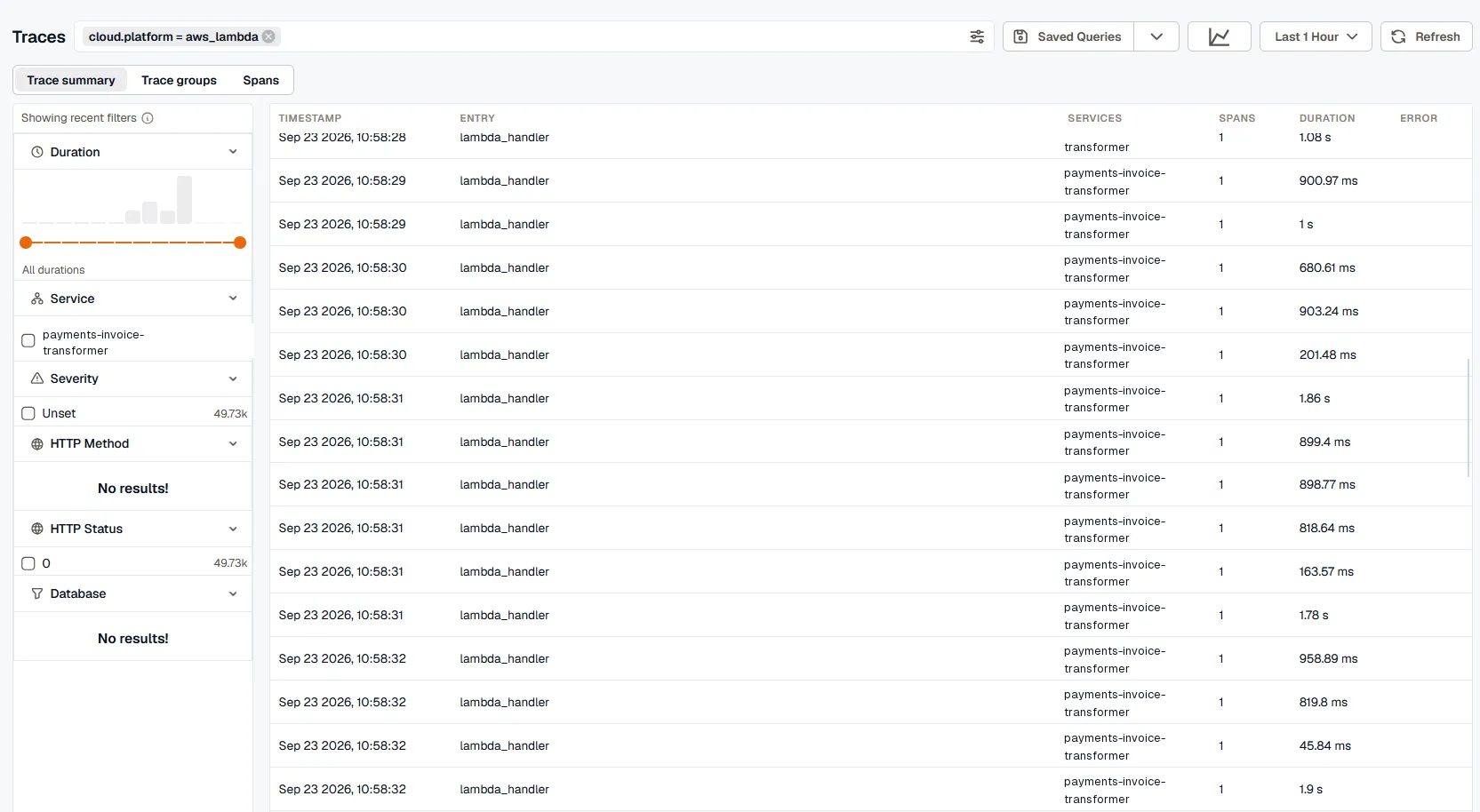Click the Saved Queries button
The width and height of the screenshot is (1480, 812).
1068,36
